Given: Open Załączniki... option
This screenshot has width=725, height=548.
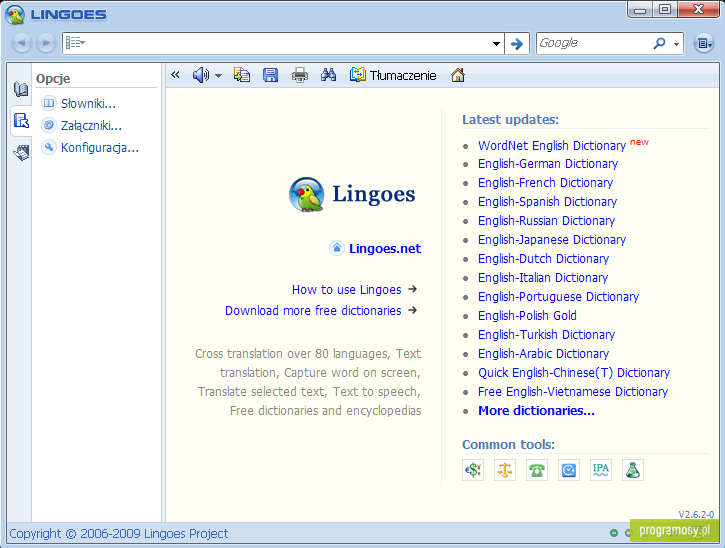Looking at the screenshot, I should tap(91, 126).
